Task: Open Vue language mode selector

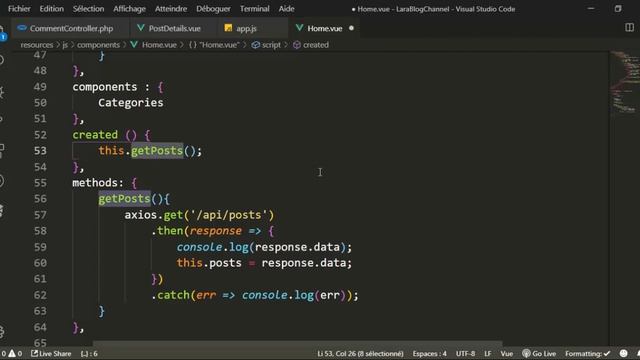Action: coord(507,353)
